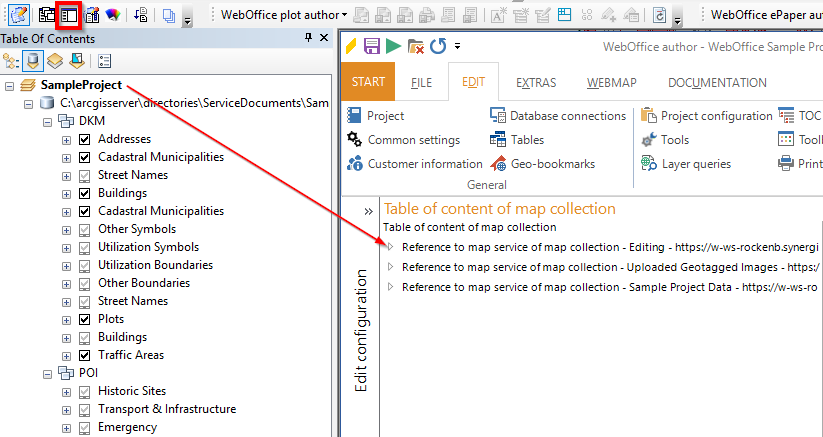Switch to the FILE tab
Image resolution: width=823 pixels, height=437 pixels.
[421, 82]
